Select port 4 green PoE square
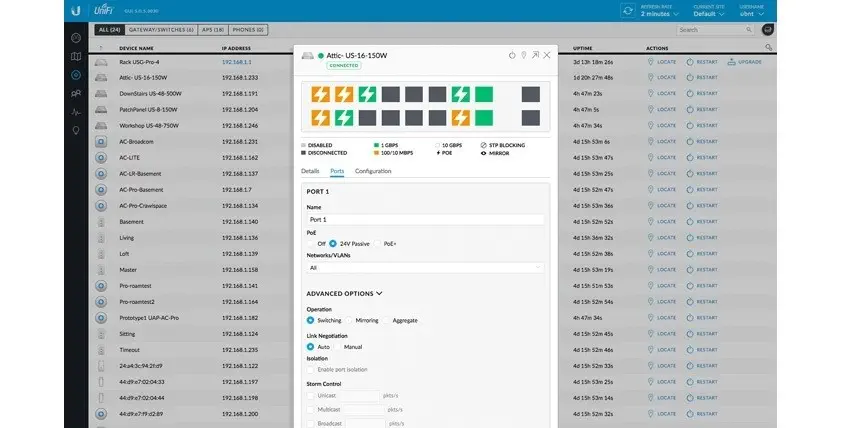 coord(344,118)
